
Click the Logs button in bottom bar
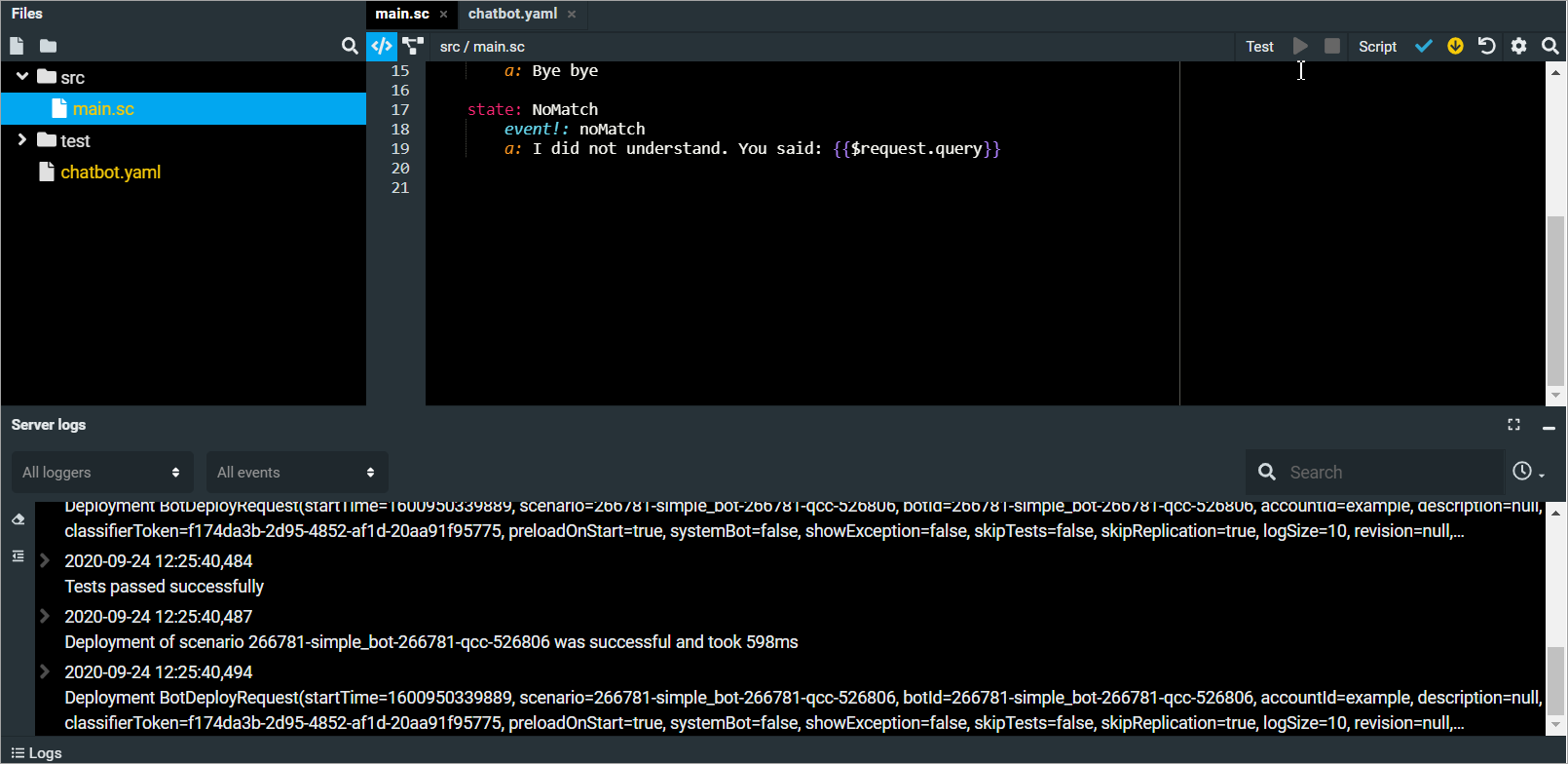tap(37, 752)
